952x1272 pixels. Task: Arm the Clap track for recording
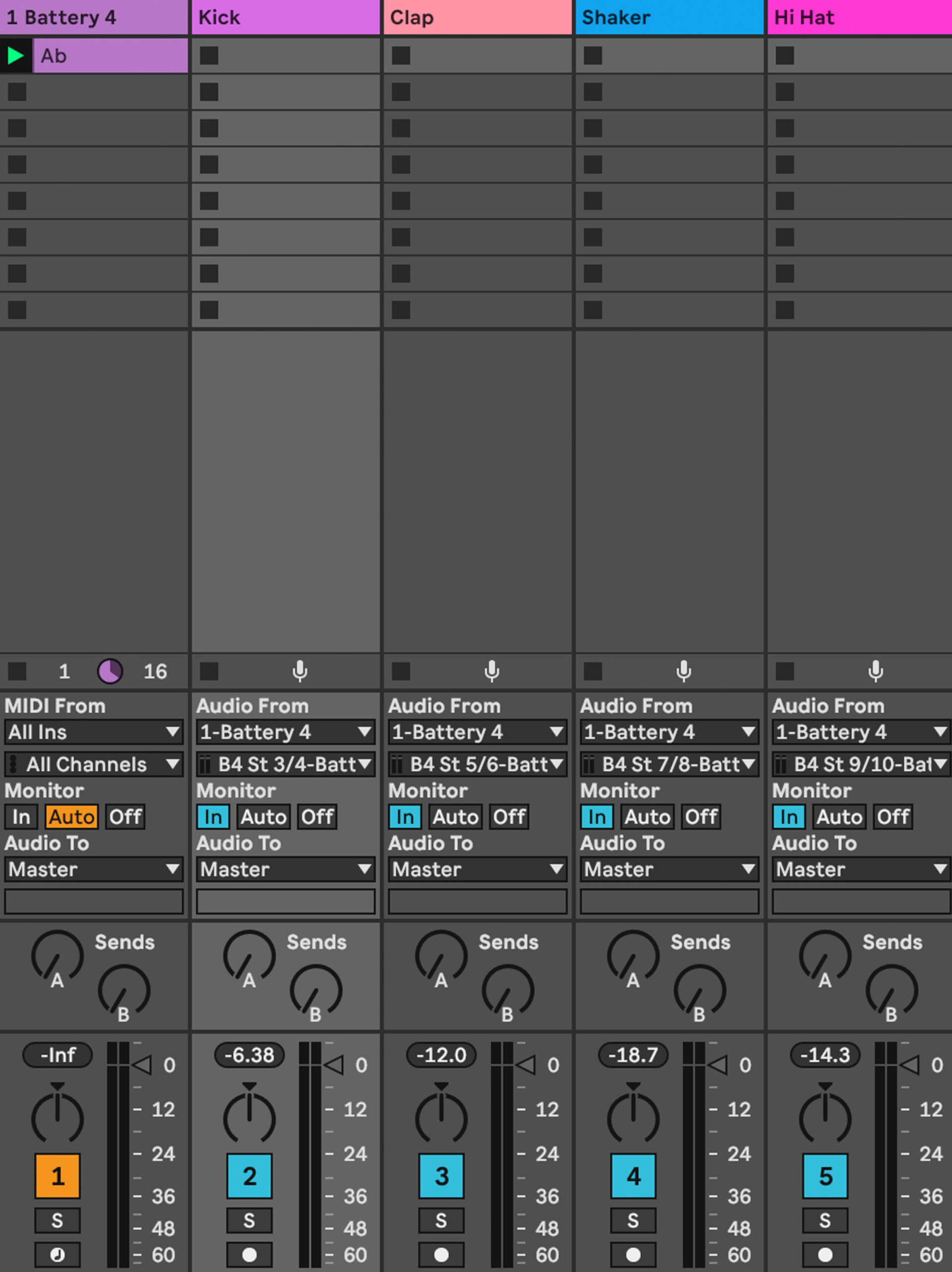492,671
